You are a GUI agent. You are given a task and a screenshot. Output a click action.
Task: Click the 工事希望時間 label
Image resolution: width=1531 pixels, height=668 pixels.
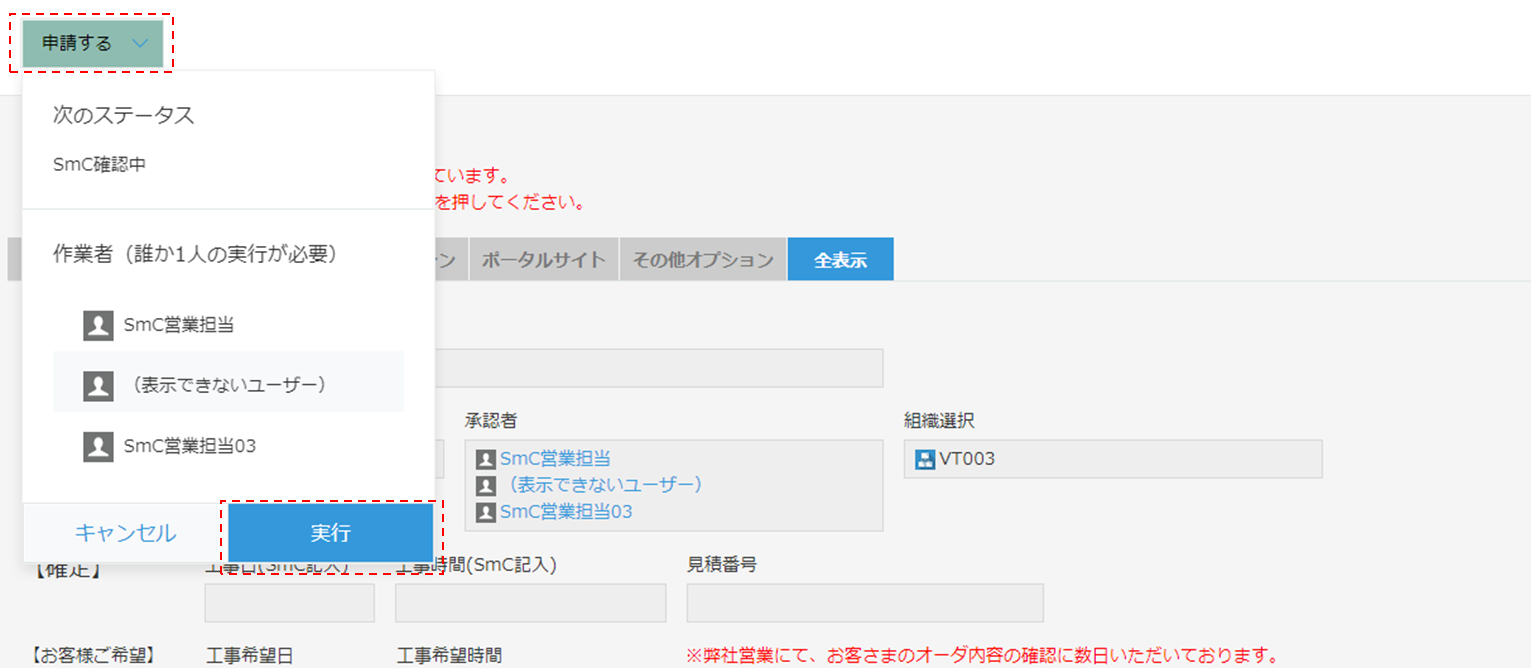(x=449, y=656)
